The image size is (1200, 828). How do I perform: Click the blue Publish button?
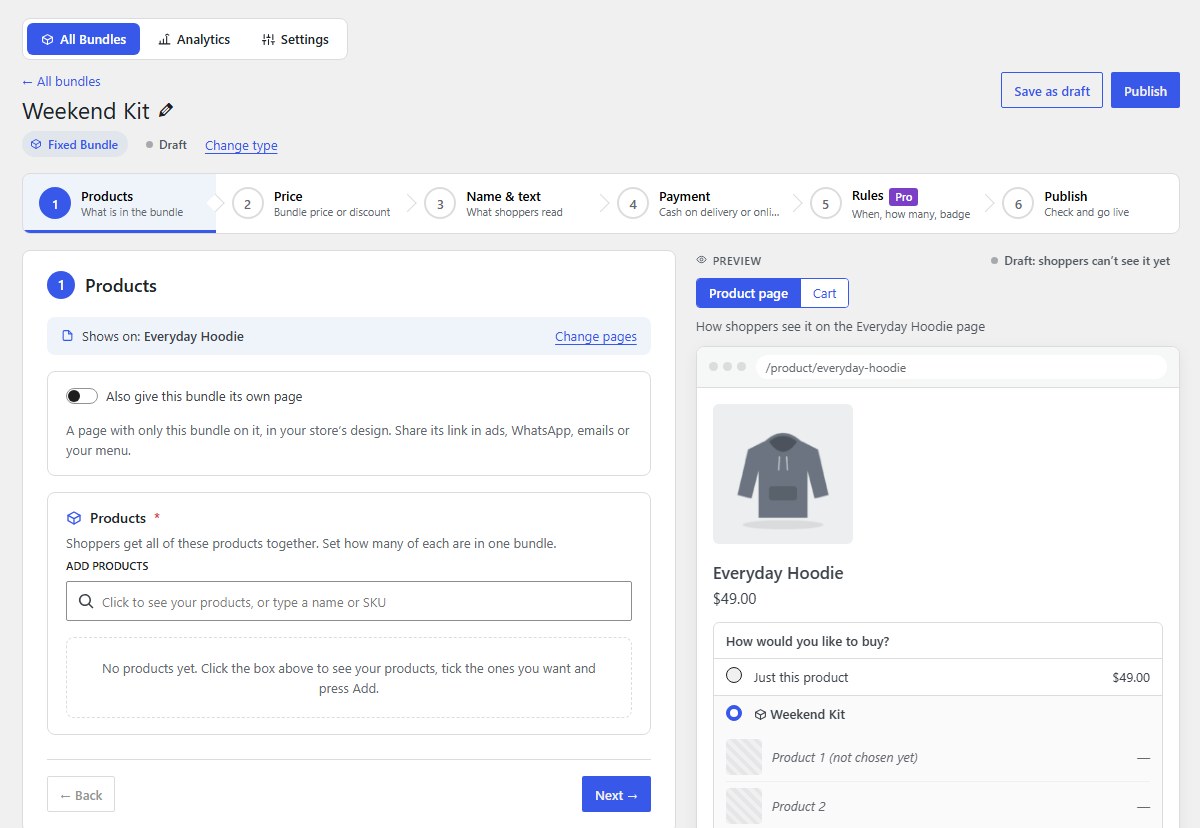1145,90
